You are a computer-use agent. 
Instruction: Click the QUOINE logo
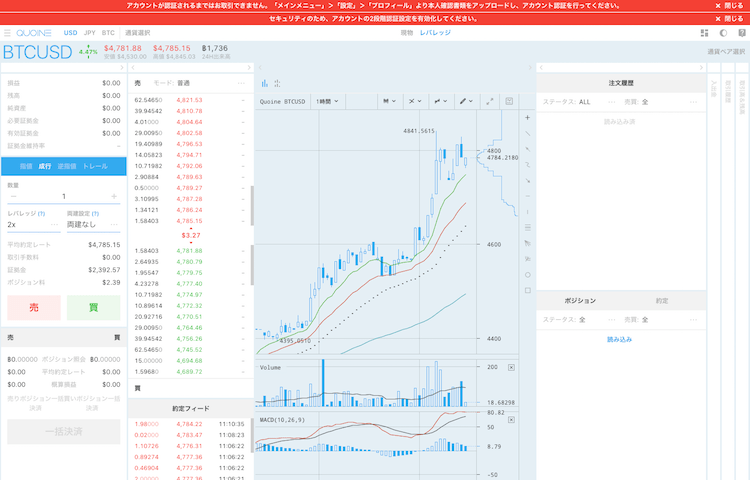tap(33, 33)
